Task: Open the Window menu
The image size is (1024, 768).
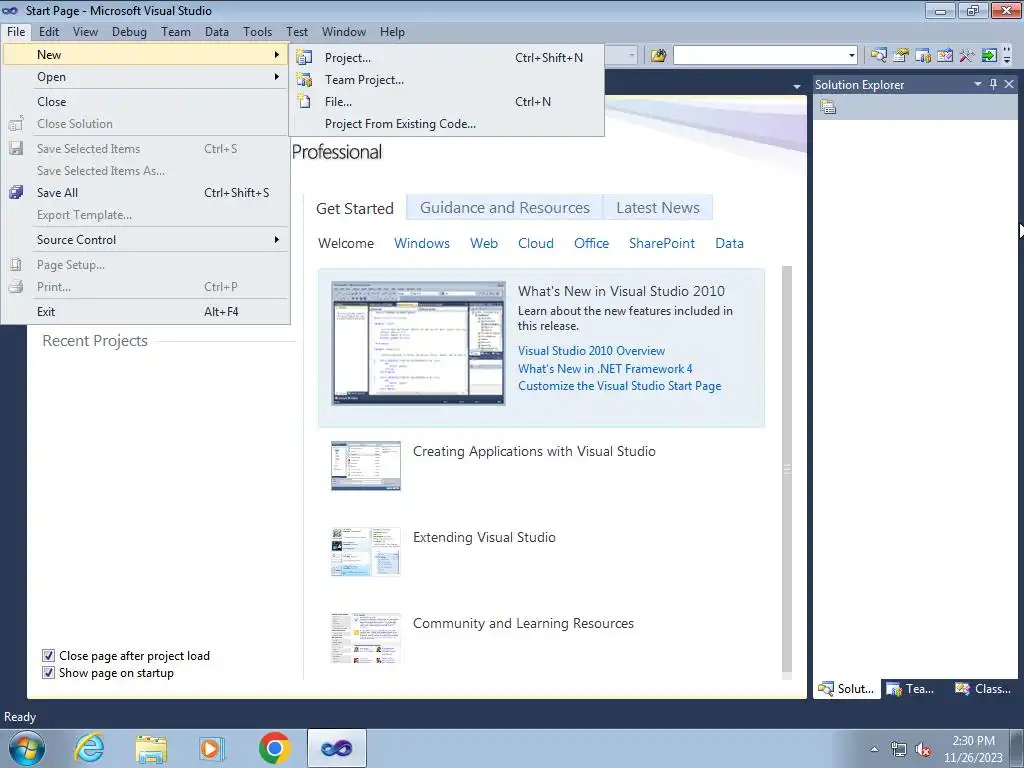Action: pyautogui.click(x=344, y=31)
